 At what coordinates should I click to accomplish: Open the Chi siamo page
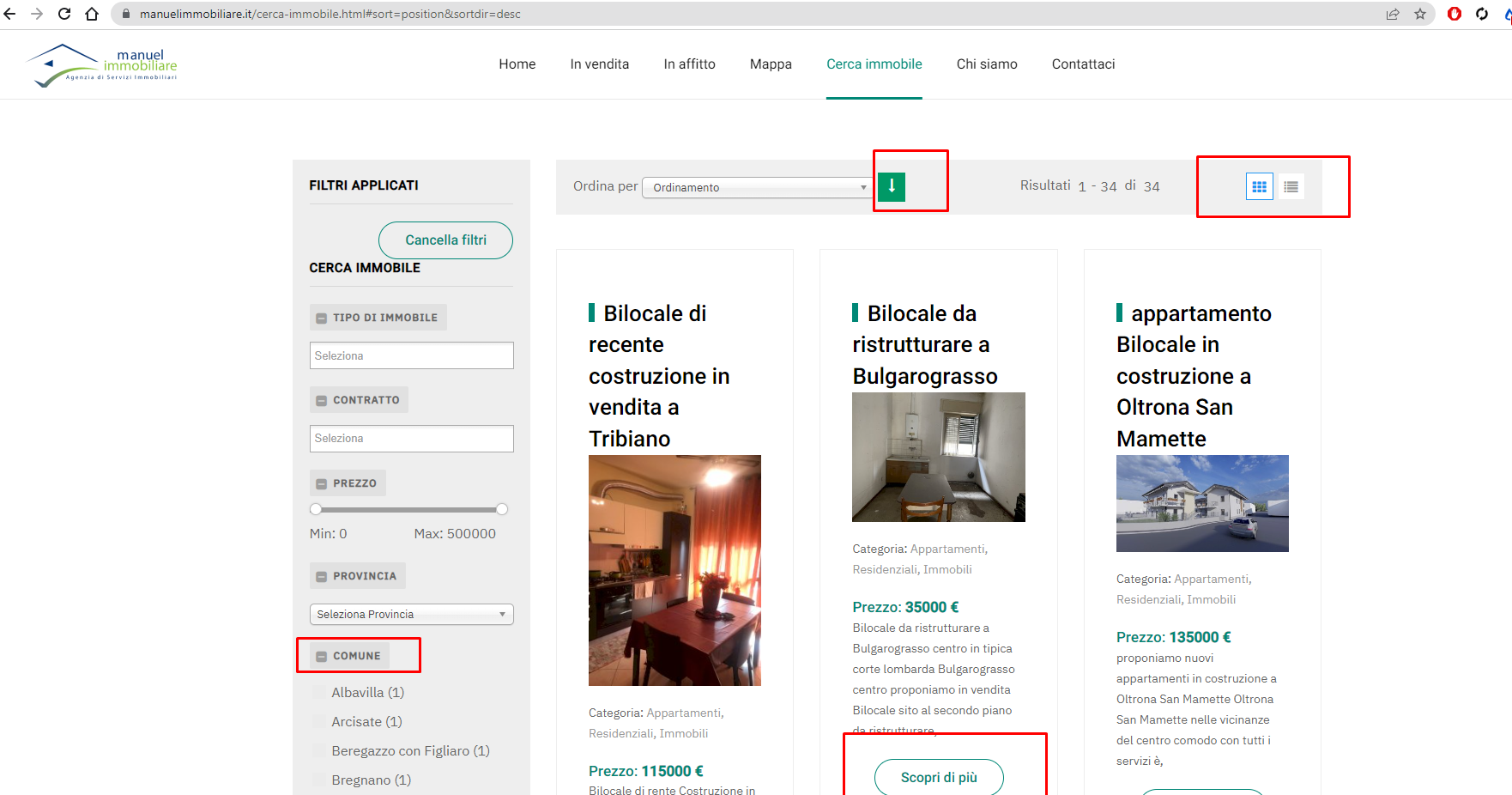click(x=987, y=64)
